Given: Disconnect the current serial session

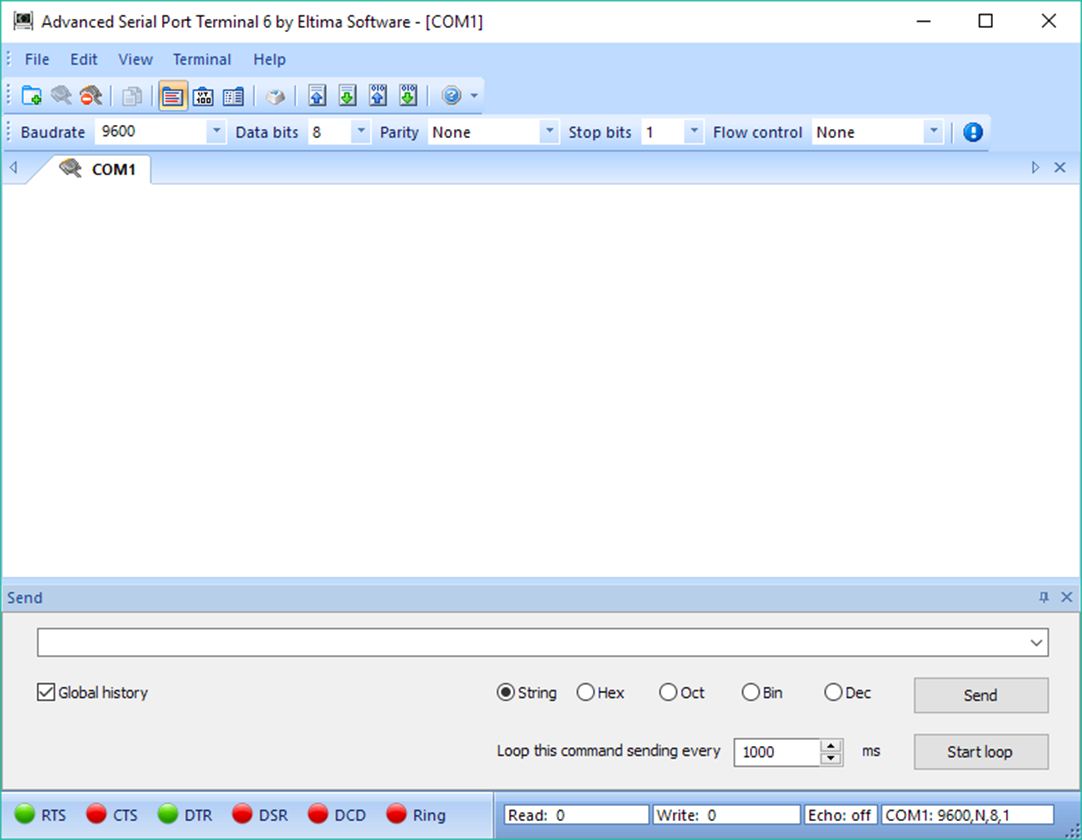Looking at the screenshot, I should pyautogui.click(x=90, y=95).
